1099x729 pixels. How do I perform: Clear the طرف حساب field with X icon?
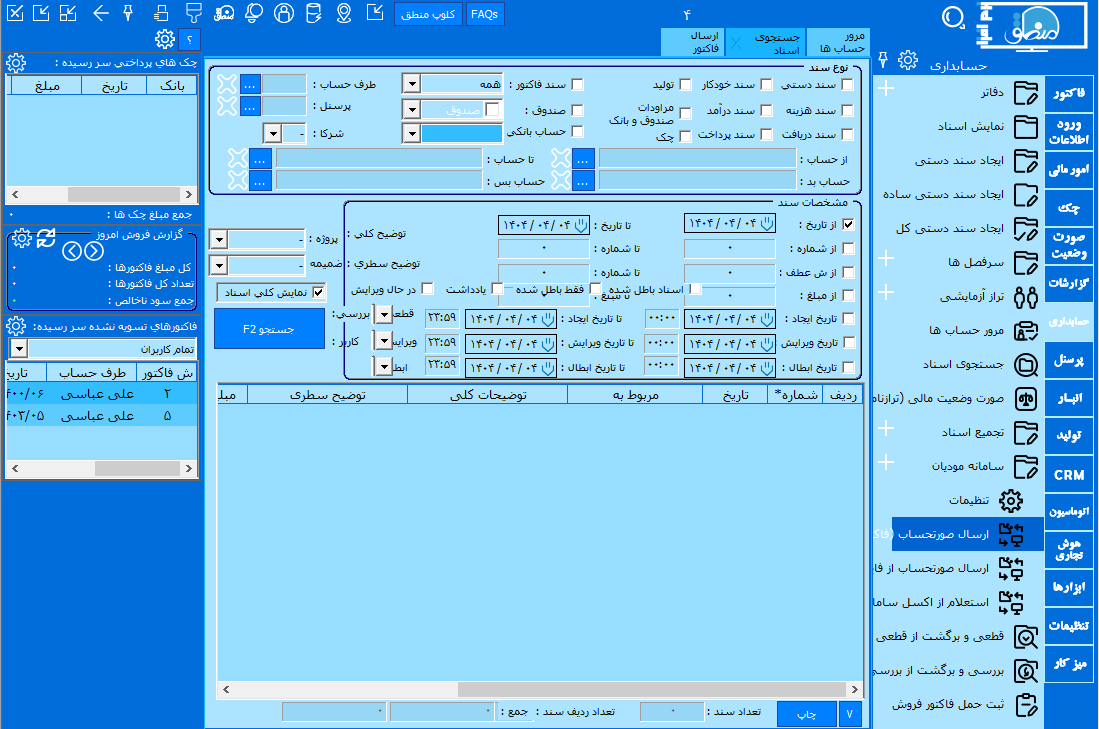pos(227,85)
